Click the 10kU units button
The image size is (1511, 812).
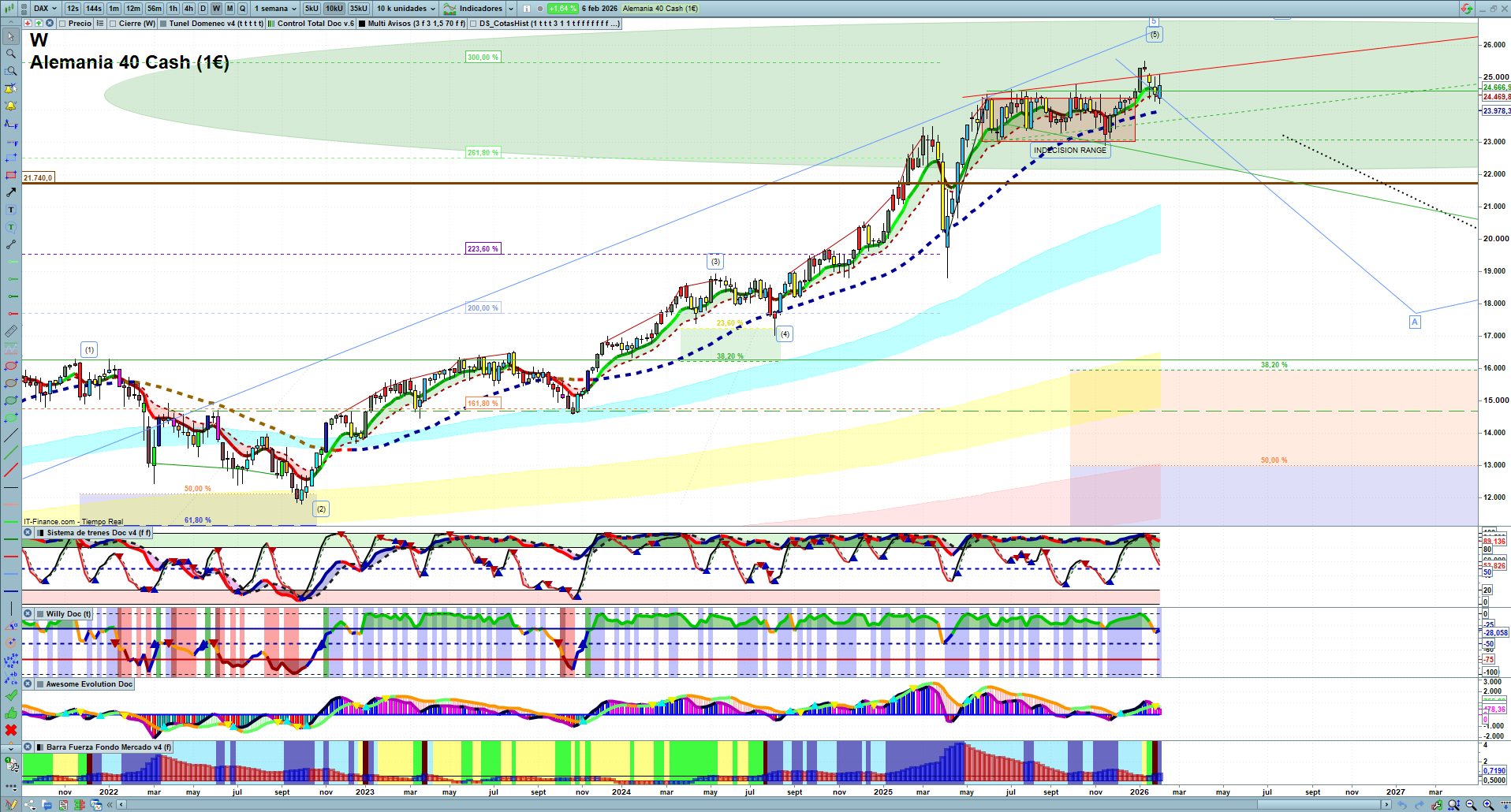point(334,9)
